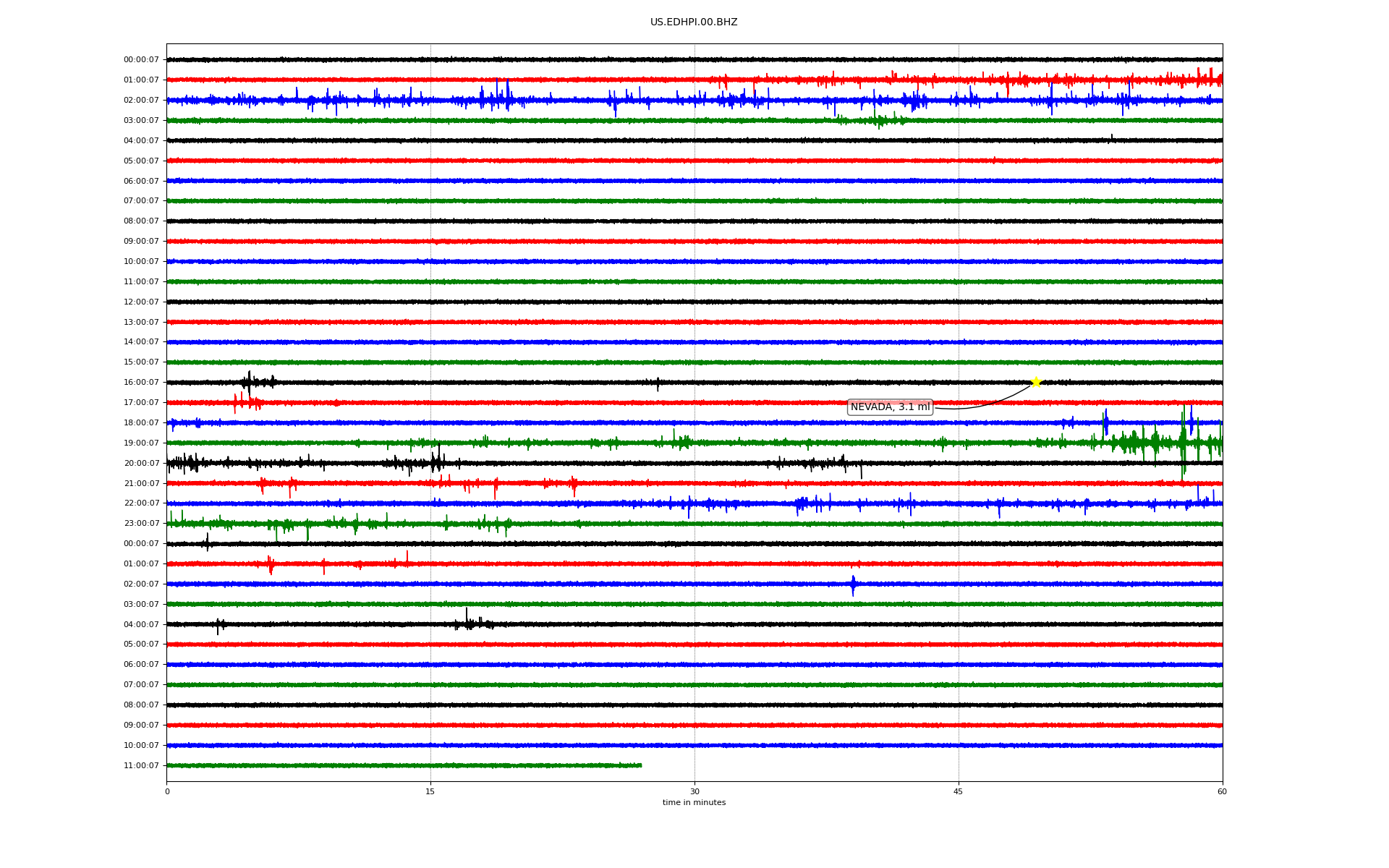This screenshot has height=868, width=1389.
Task: Click the end of the truncated bottom green trace
Action: tap(641, 765)
